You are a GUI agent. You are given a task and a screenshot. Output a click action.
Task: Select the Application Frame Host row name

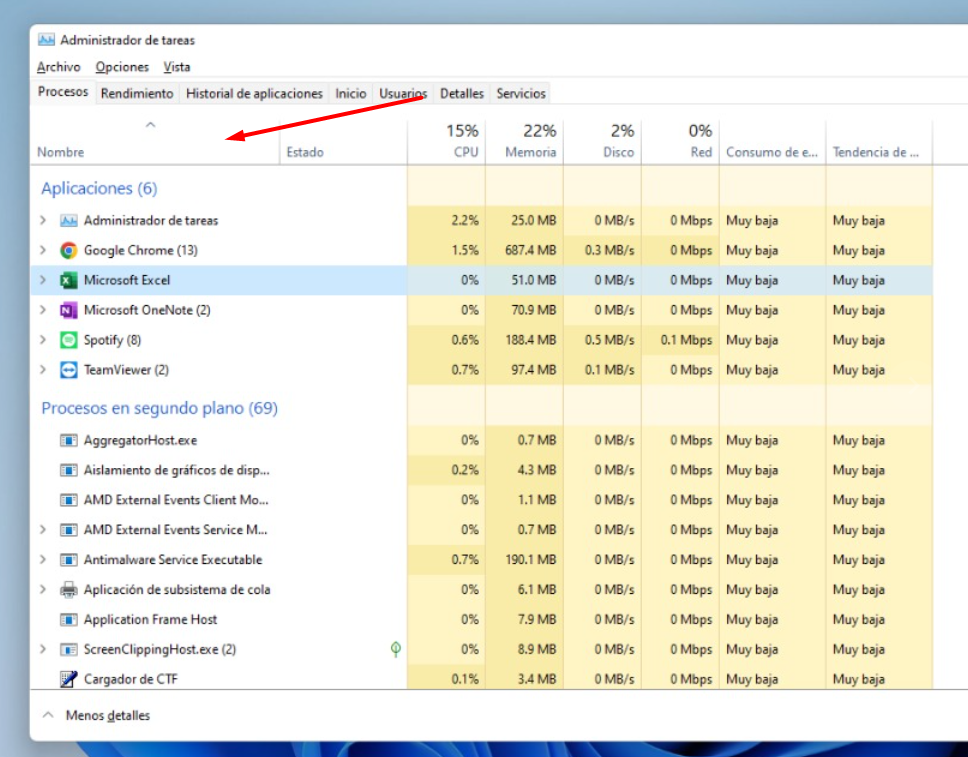(151, 619)
